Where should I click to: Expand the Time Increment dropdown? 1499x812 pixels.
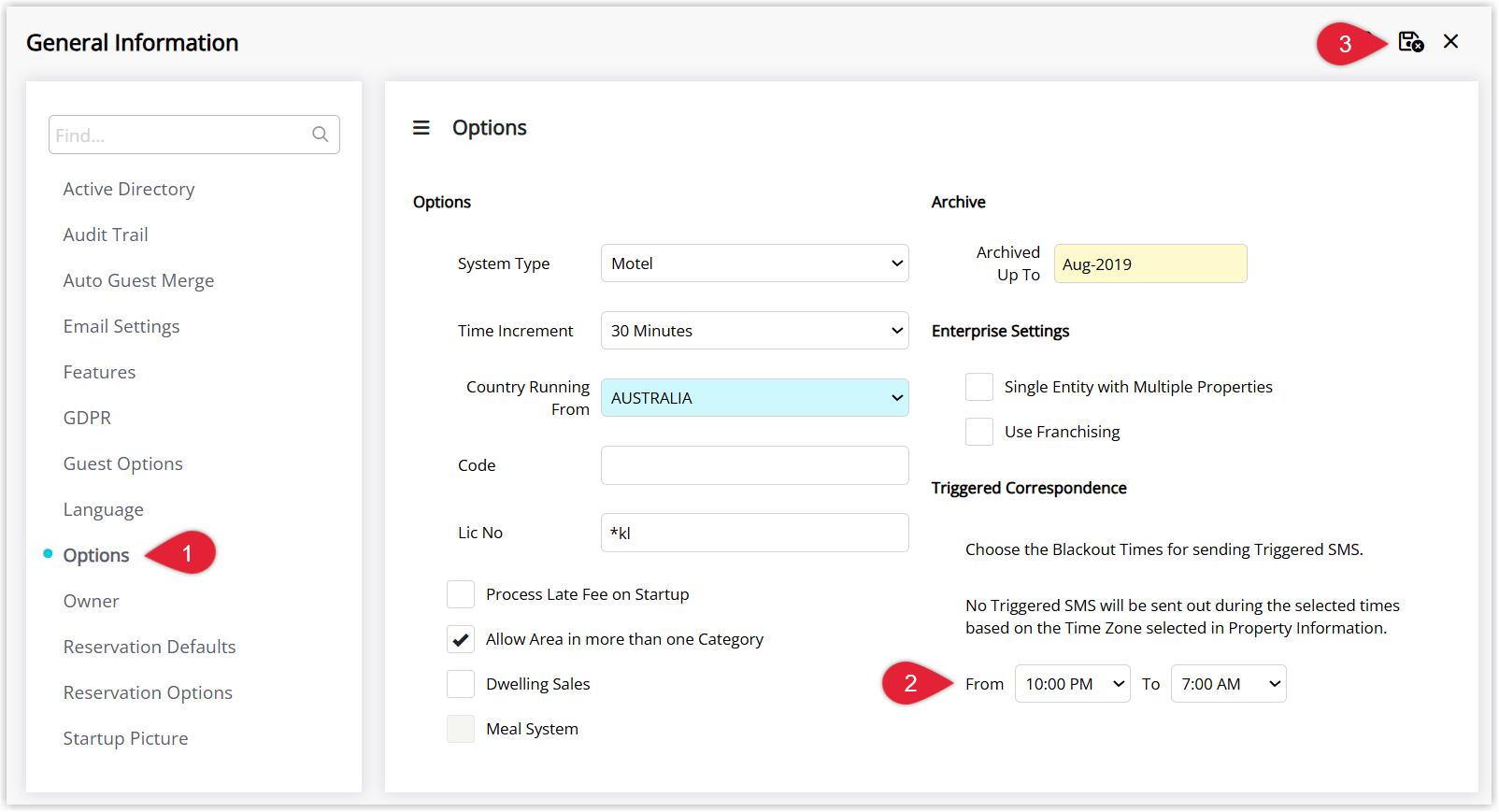tap(755, 331)
